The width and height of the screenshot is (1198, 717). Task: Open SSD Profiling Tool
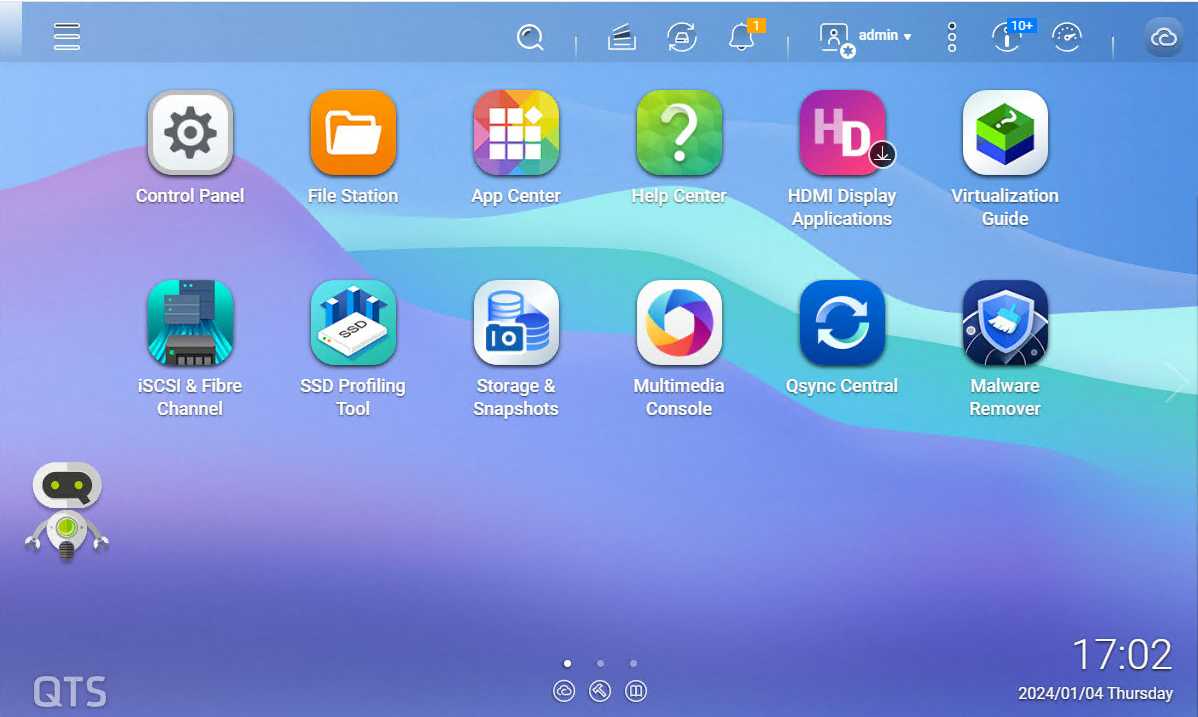353,323
